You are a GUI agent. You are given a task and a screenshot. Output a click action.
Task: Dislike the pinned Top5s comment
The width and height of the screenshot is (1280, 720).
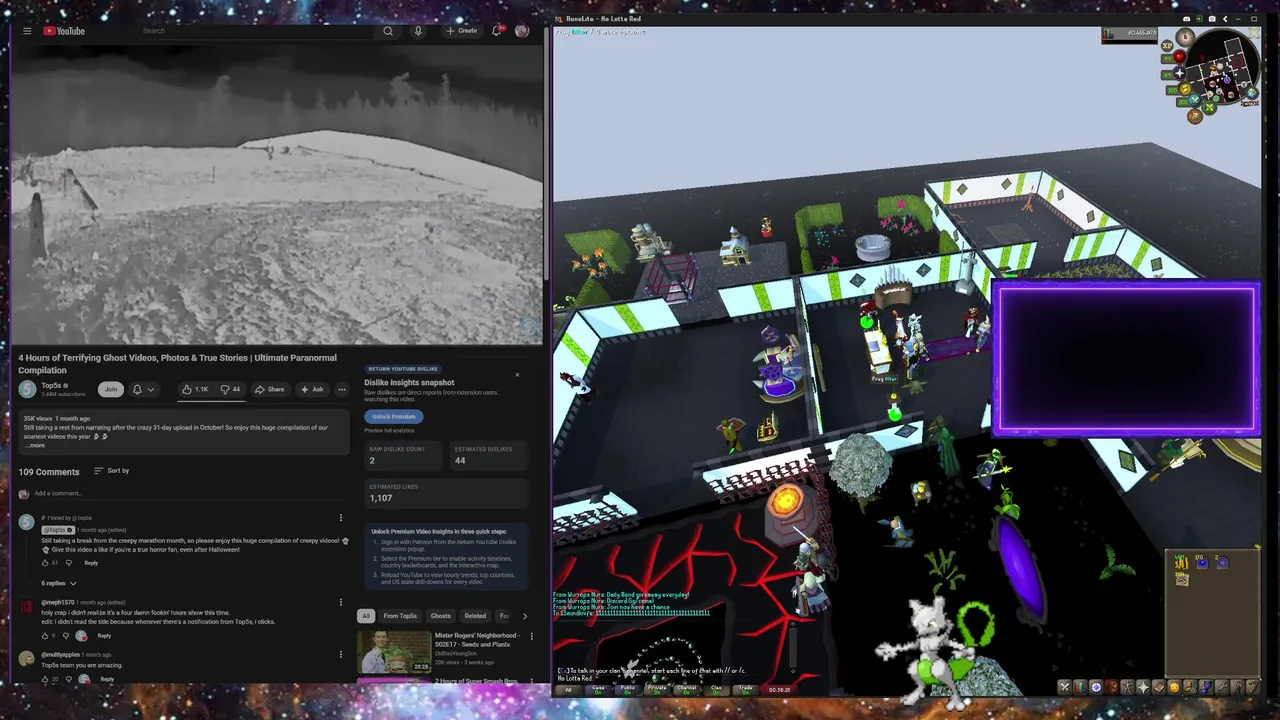click(x=69, y=563)
